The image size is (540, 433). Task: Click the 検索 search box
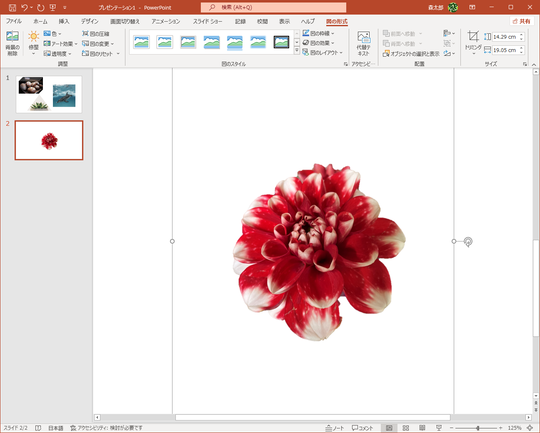pos(273,7)
